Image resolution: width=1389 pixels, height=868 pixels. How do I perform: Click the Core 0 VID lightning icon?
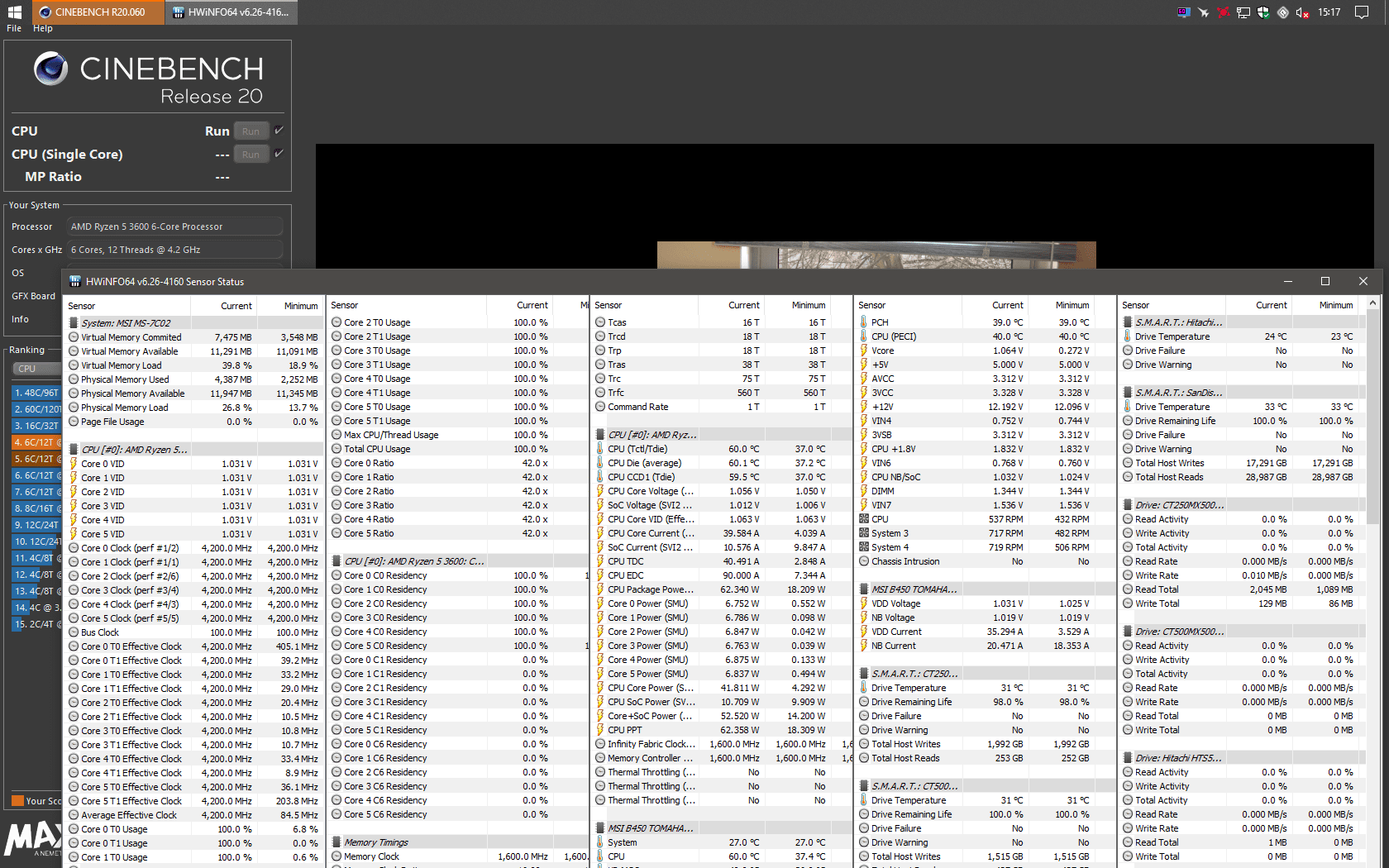pos(74,464)
